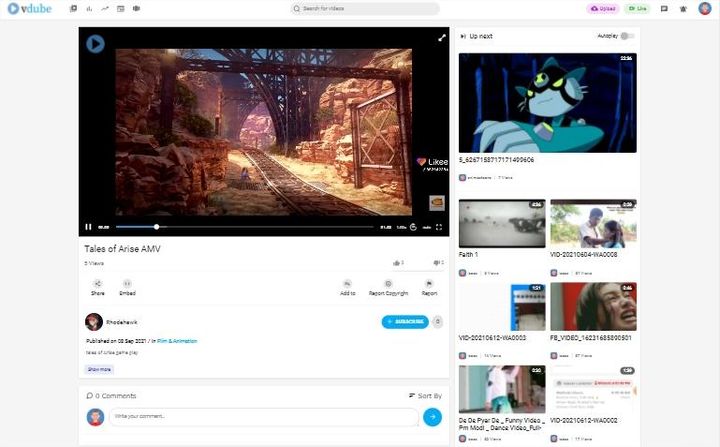The height and width of the screenshot is (447, 720).
Task: Open the video quality auto menu
Action: coord(427,227)
